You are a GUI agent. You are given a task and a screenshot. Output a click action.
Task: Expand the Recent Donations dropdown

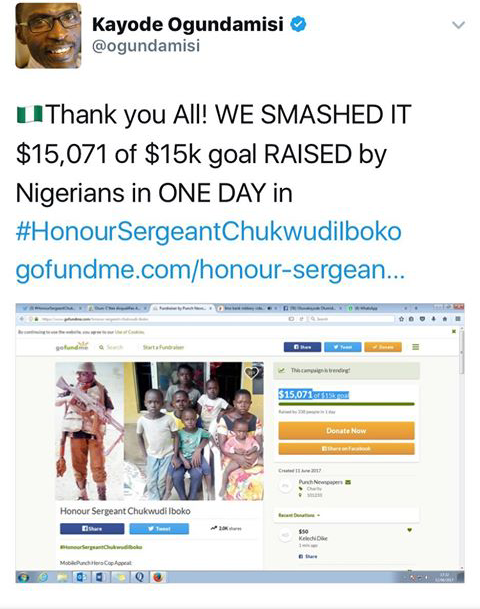[299, 515]
